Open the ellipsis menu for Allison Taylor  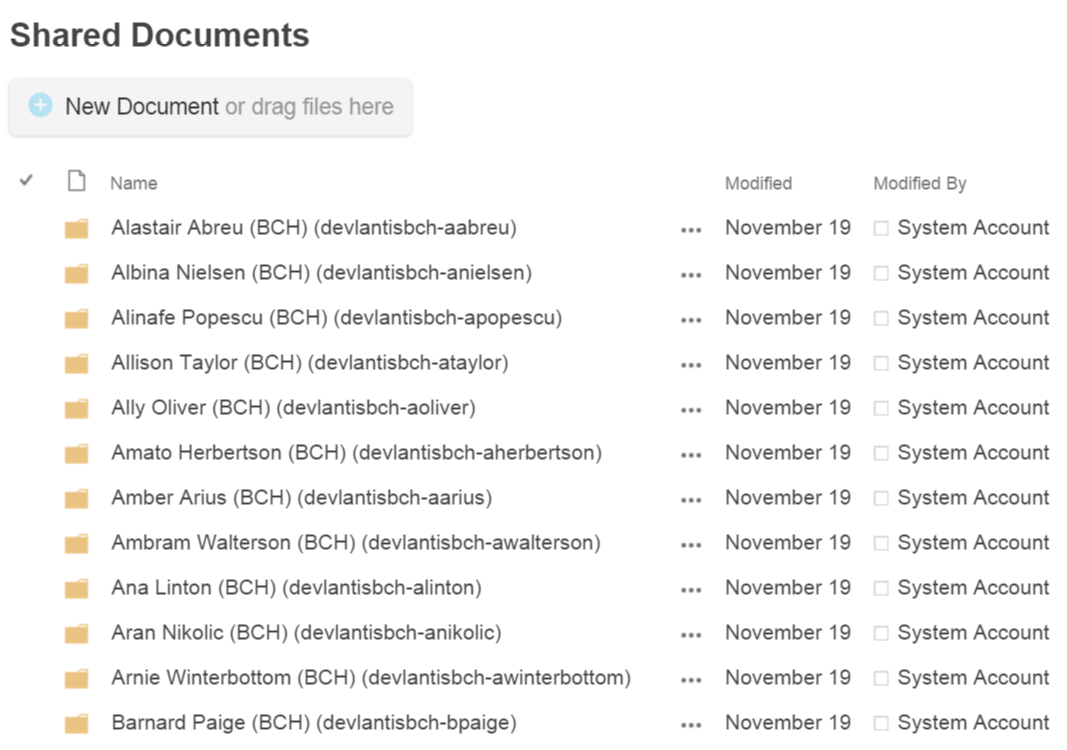689,363
